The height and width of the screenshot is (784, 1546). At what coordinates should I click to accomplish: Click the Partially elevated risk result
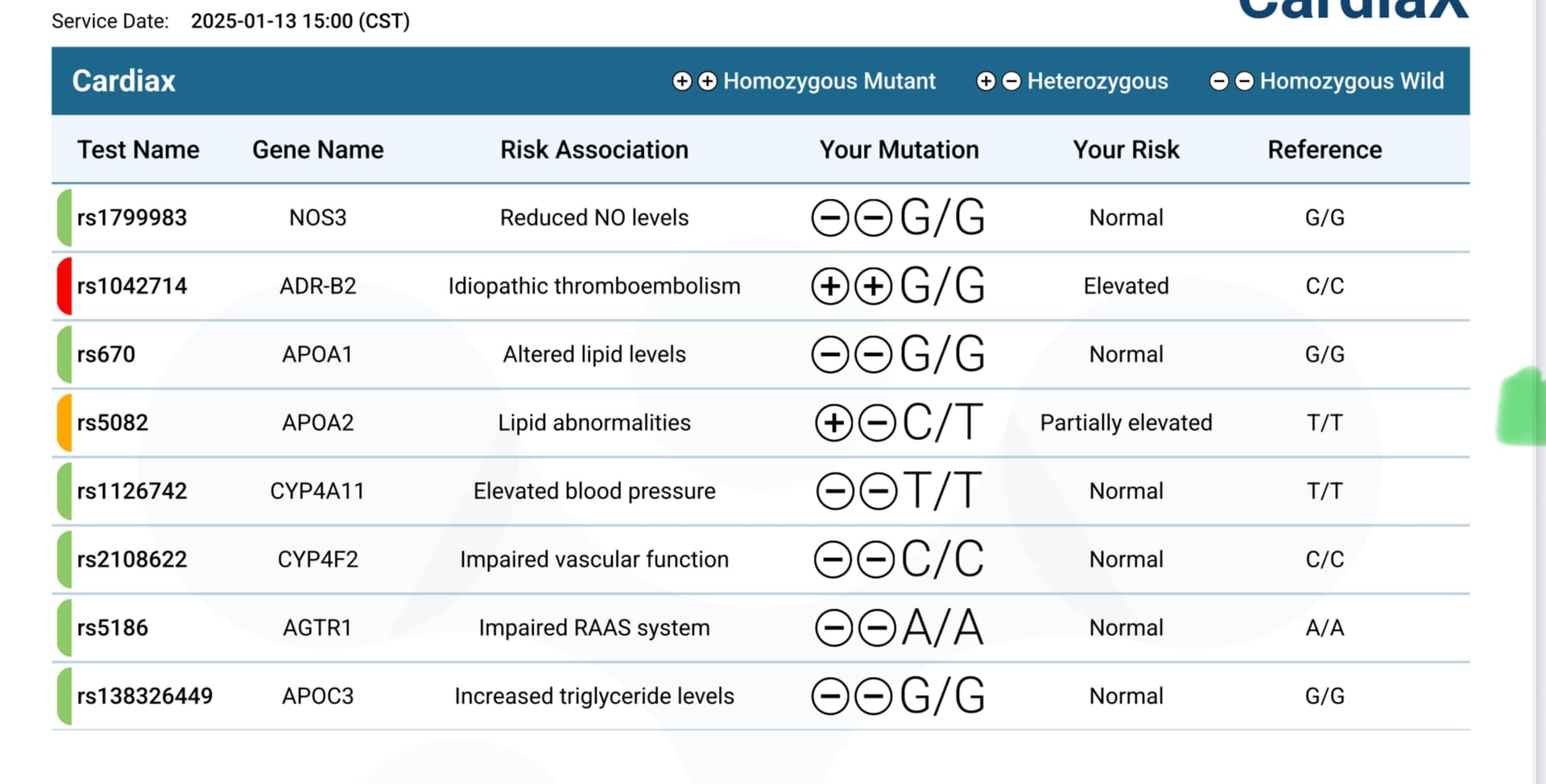point(1126,423)
